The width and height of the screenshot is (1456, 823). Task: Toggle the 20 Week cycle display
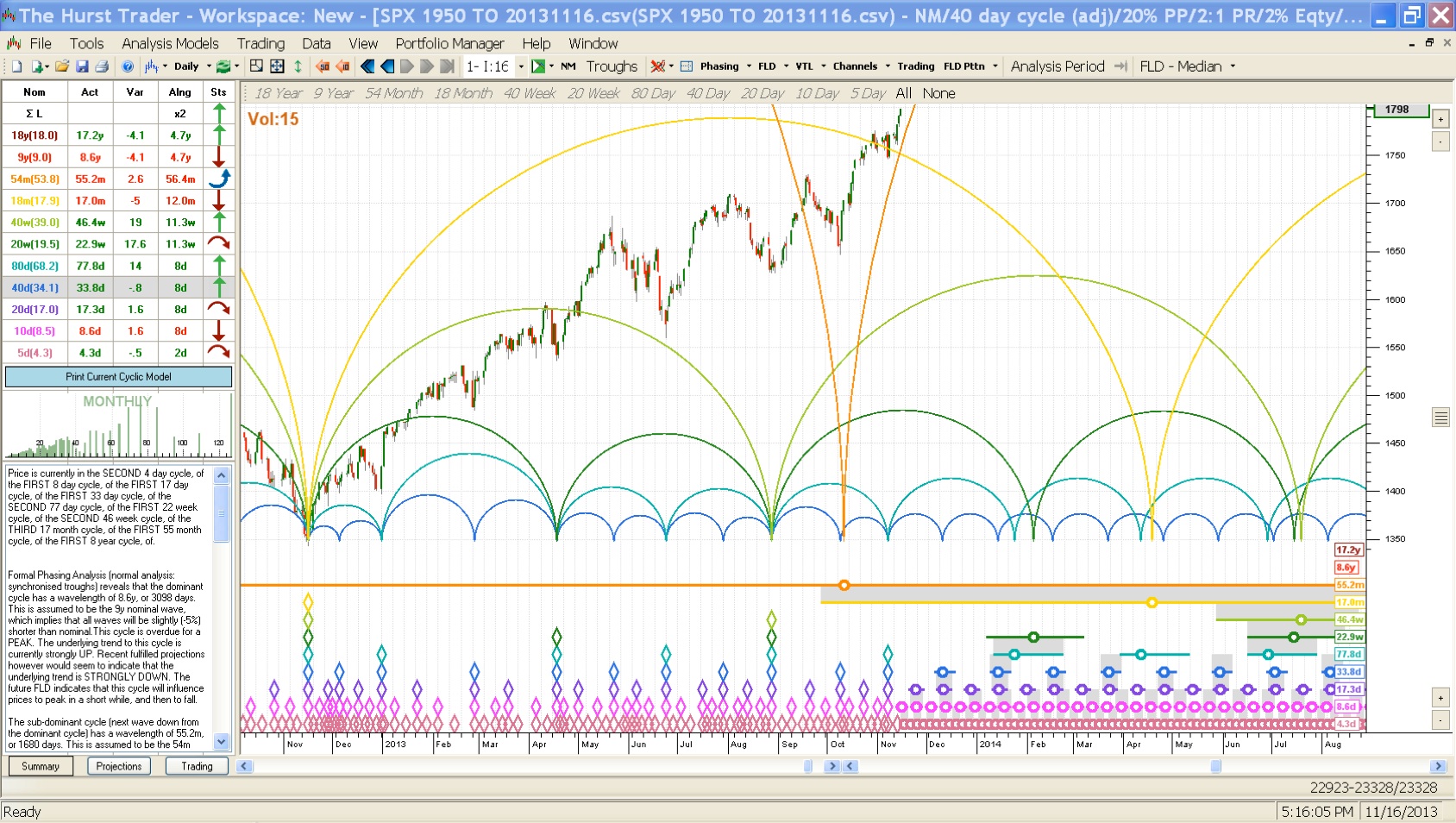coord(593,93)
